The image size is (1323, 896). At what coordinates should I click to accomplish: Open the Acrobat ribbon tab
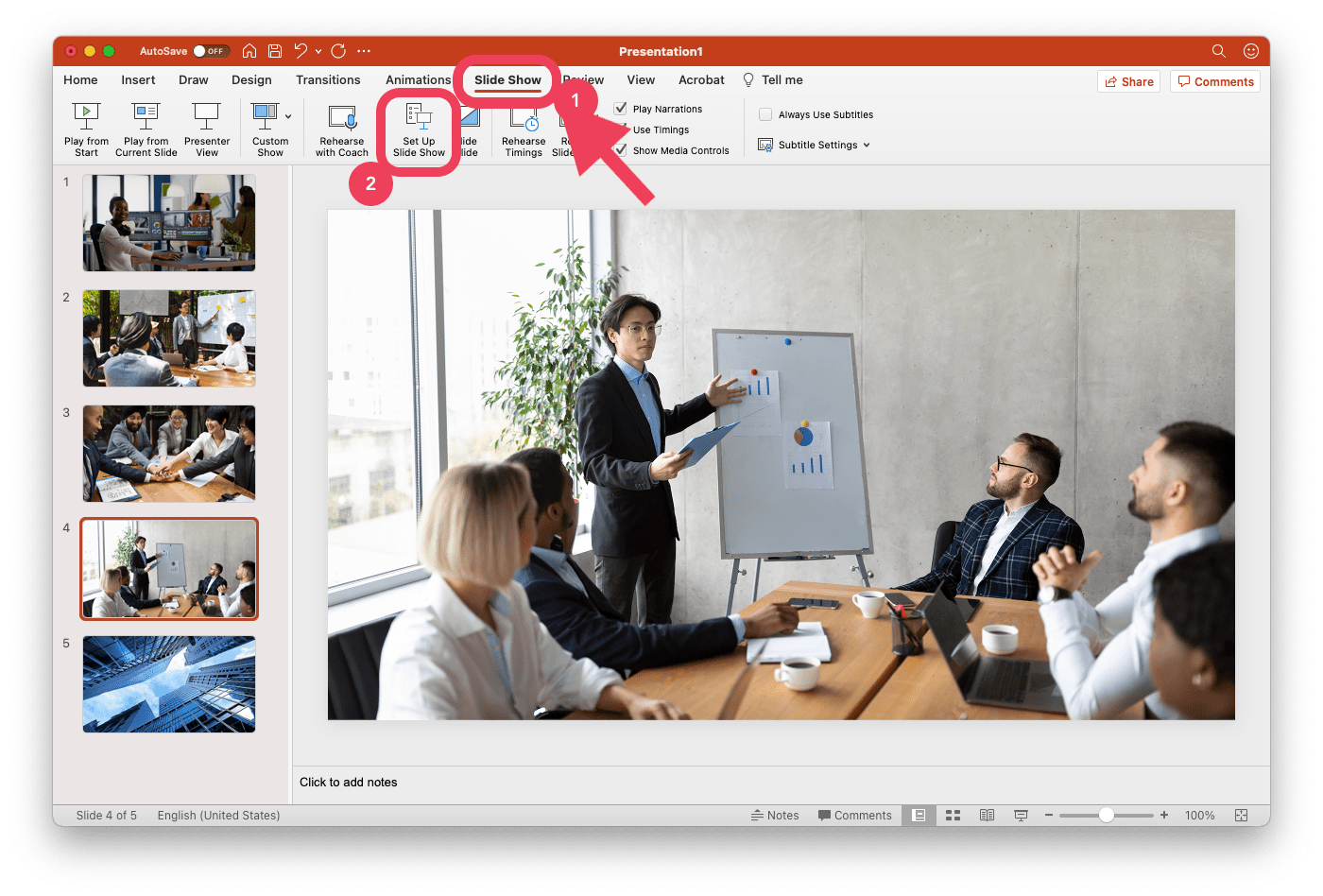pyautogui.click(x=700, y=79)
